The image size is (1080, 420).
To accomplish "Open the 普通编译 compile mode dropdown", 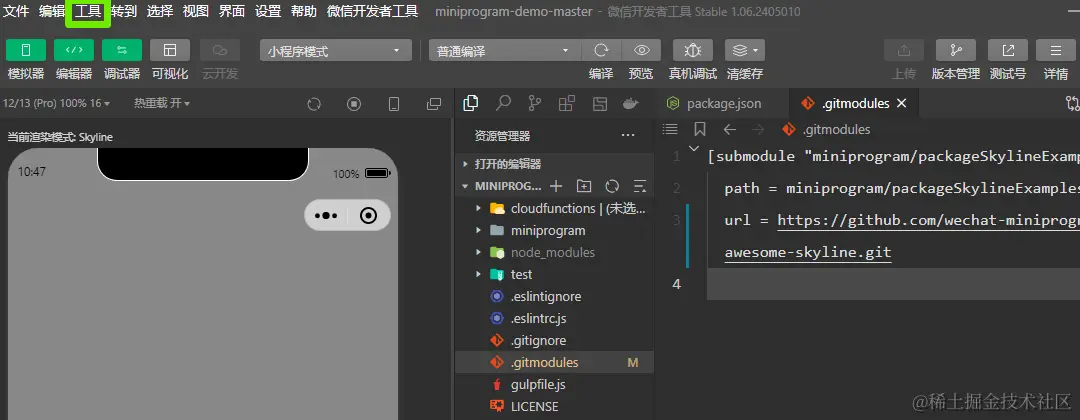I will [505, 51].
